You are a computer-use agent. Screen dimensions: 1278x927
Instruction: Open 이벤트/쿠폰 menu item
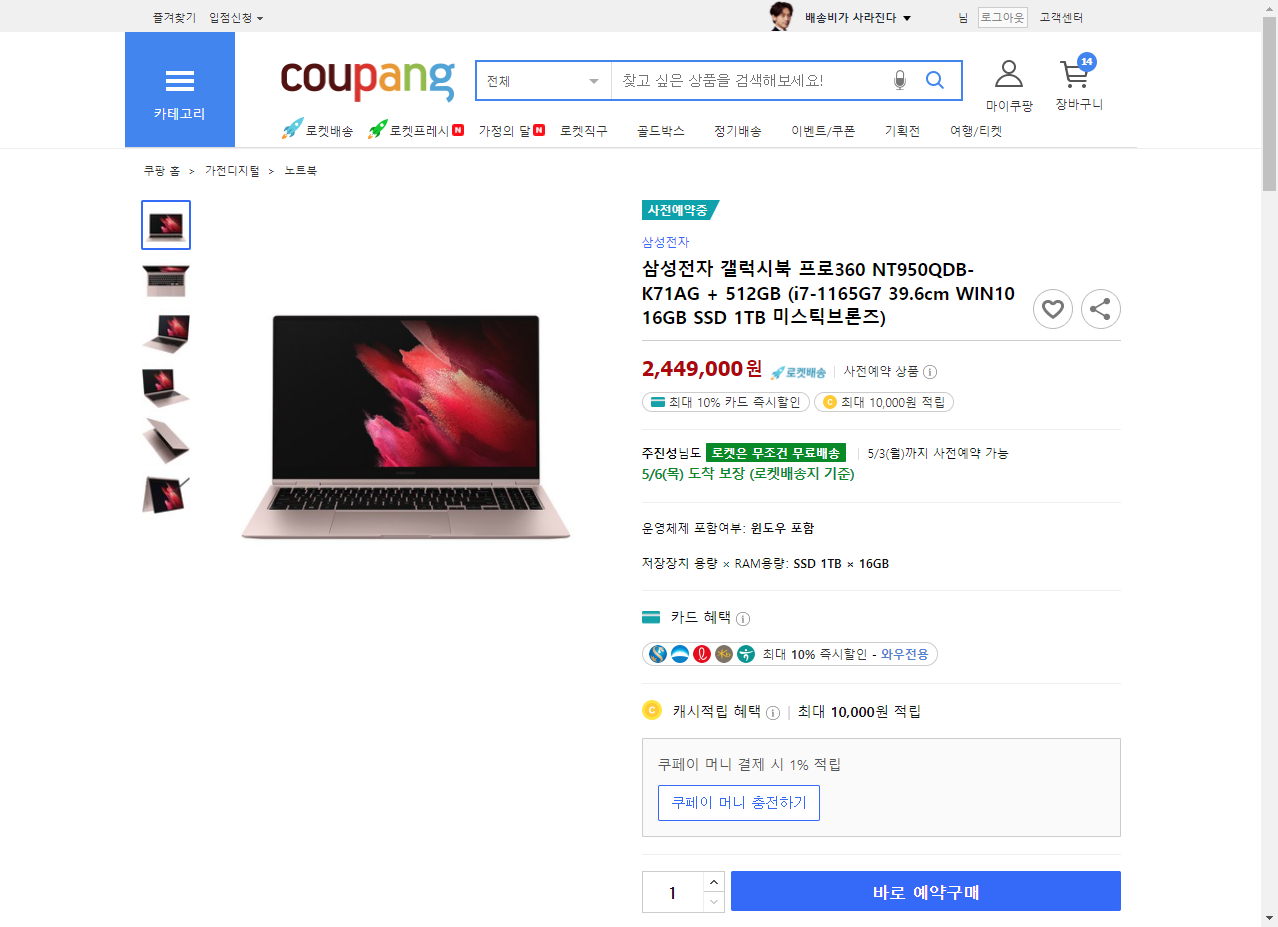tap(823, 131)
